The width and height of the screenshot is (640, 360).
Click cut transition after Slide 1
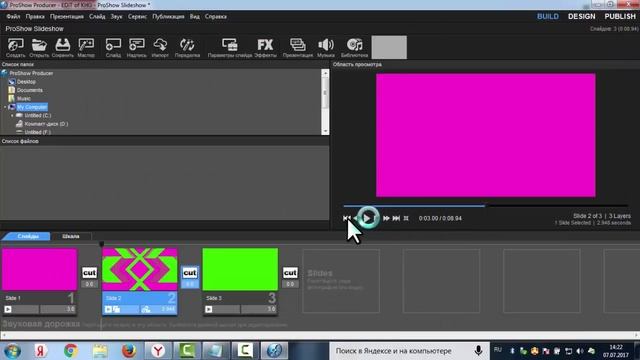pyautogui.click(x=89, y=272)
